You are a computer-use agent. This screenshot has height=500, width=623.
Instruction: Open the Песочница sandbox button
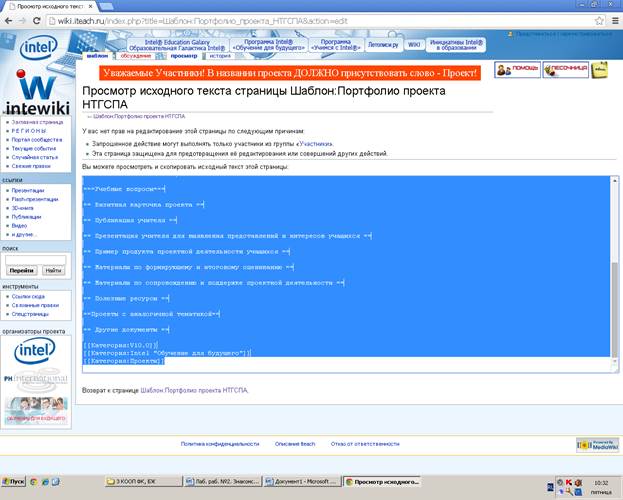point(566,70)
